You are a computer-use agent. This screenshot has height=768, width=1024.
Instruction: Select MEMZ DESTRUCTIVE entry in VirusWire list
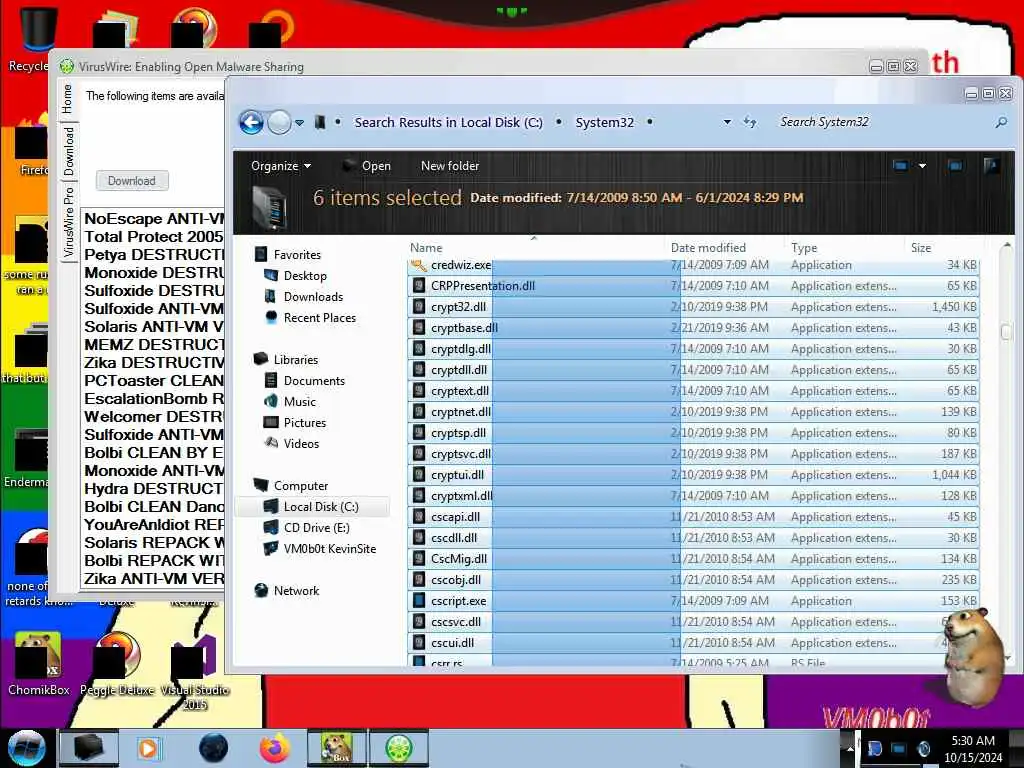[x=153, y=345]
